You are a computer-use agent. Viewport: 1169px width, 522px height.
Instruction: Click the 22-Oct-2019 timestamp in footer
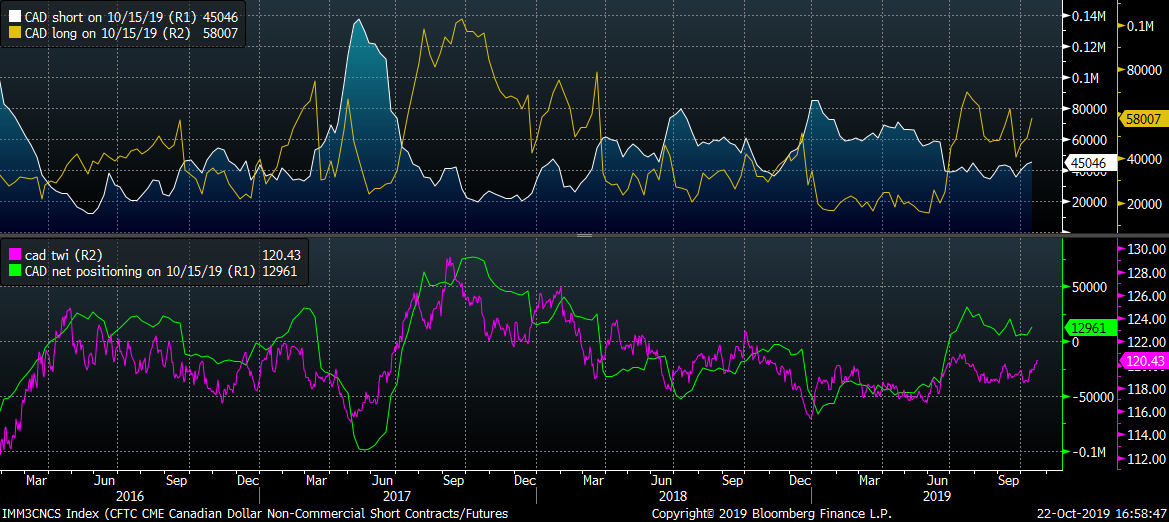coord(1098,514)
